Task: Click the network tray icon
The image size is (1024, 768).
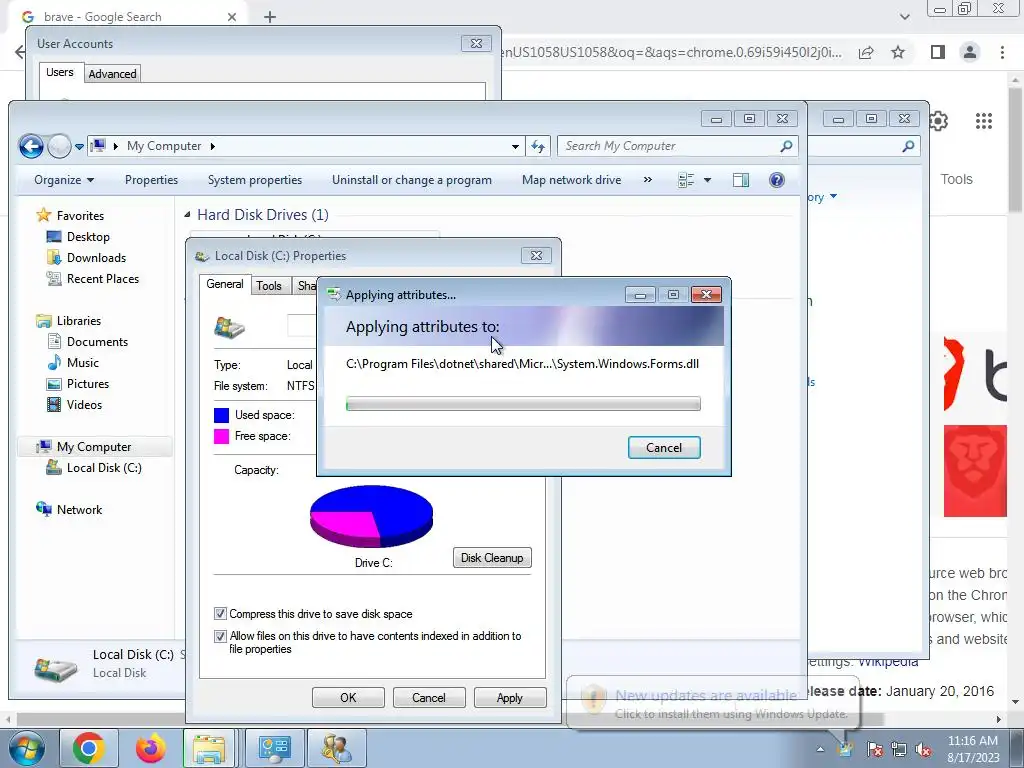Action: tap(899, 749)
